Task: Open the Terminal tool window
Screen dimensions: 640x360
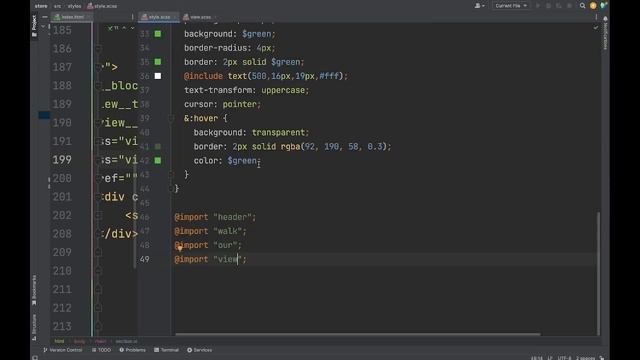Action: click(167, 350)
